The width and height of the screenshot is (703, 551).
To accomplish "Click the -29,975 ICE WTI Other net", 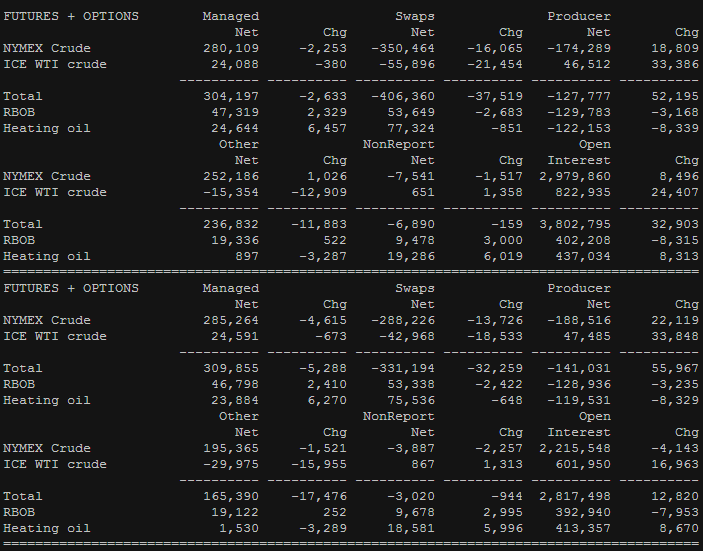I will 231,464.
